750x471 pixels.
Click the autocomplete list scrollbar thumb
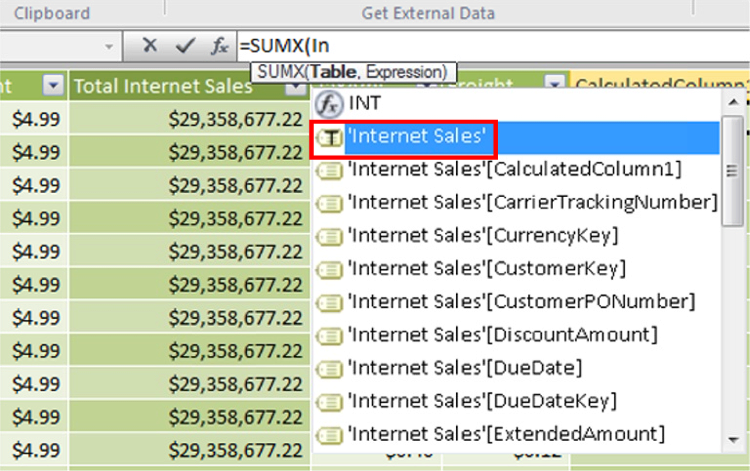point(732,171)
